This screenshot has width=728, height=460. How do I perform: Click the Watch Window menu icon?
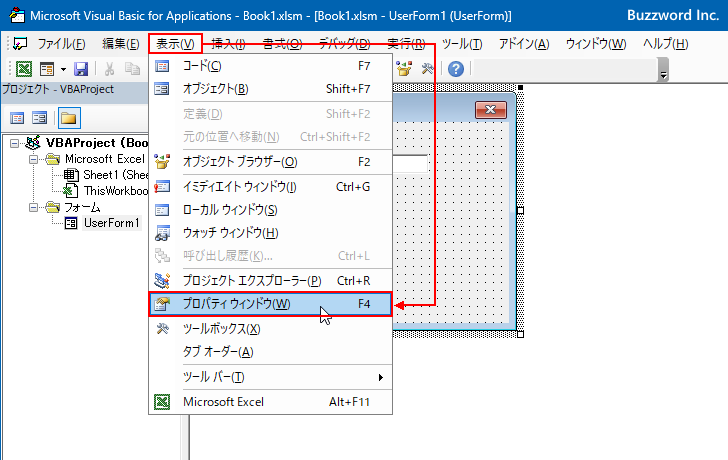pos(162,233)
